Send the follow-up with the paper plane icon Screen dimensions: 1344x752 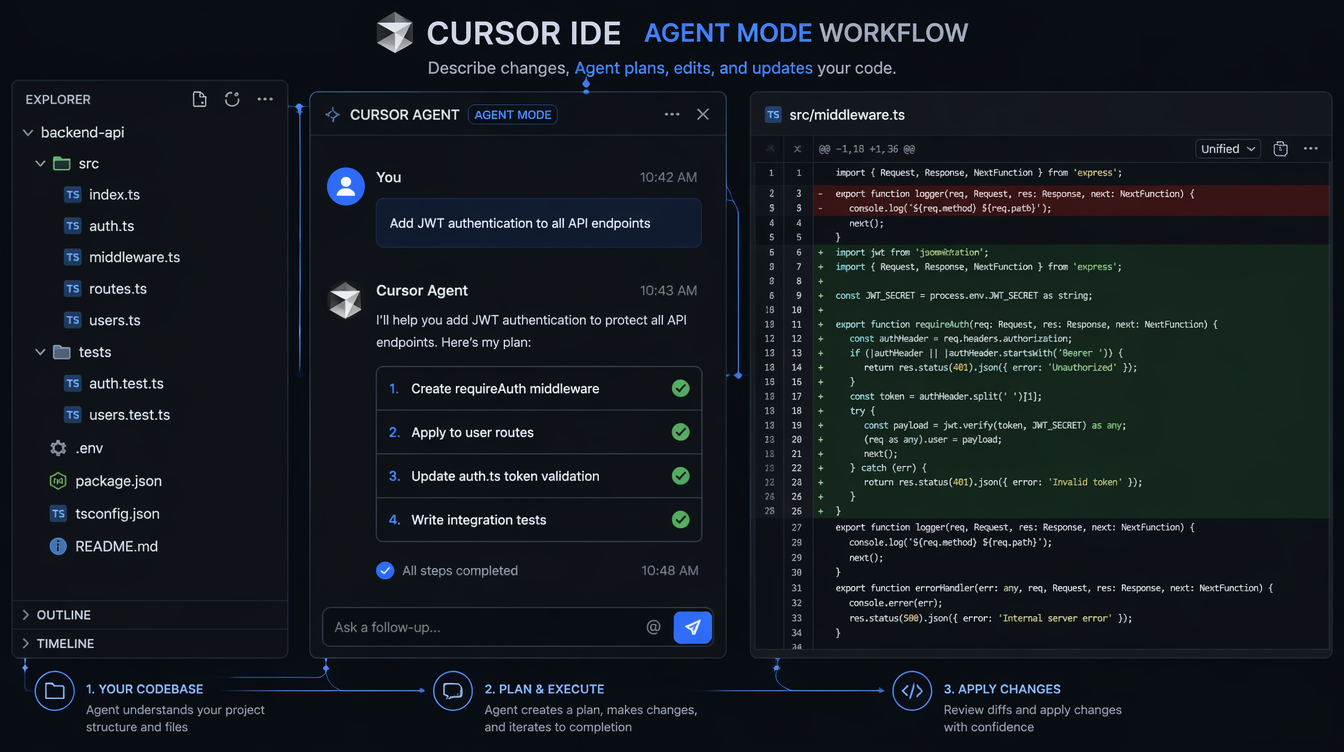pos(692,626)
